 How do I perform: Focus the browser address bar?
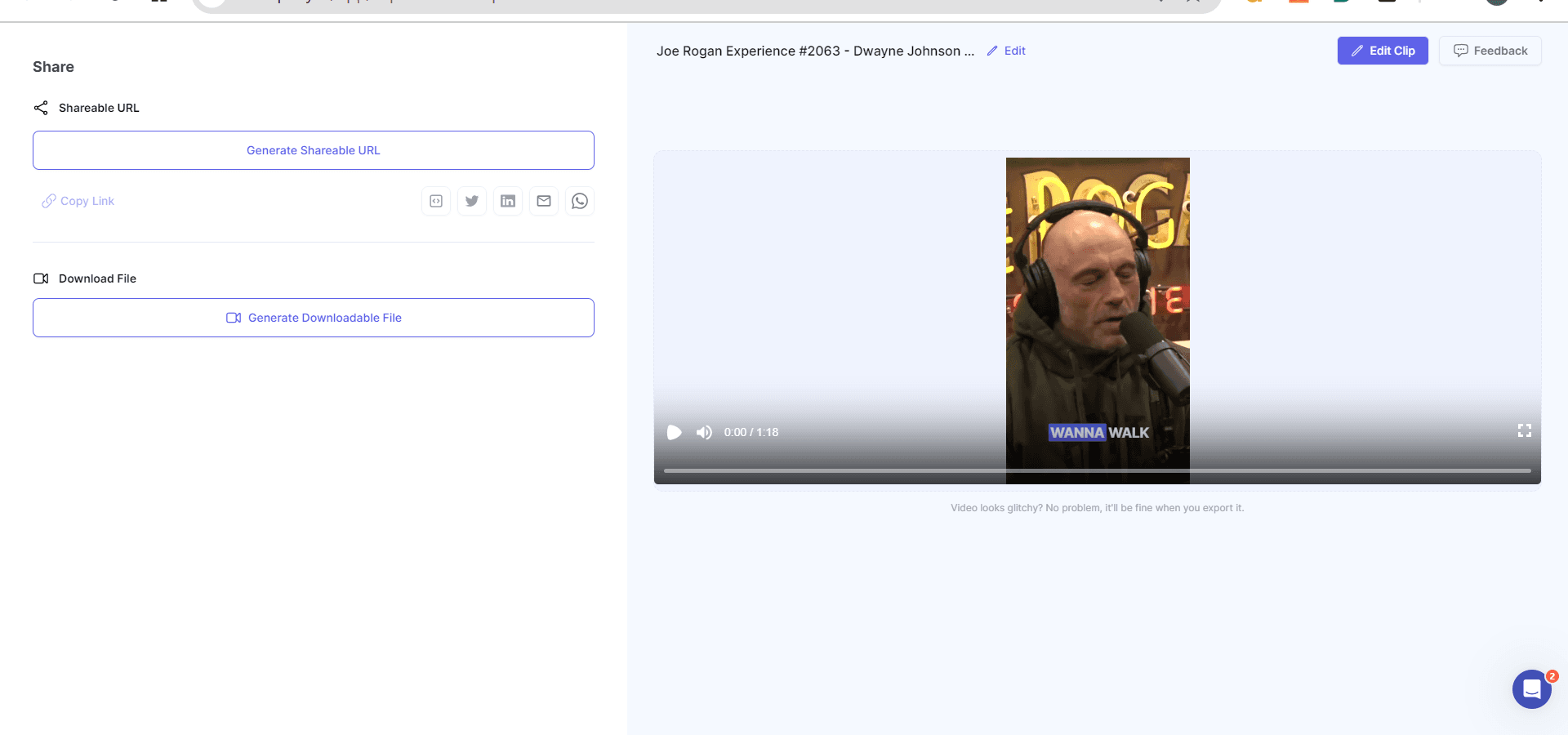coord(702,3)
